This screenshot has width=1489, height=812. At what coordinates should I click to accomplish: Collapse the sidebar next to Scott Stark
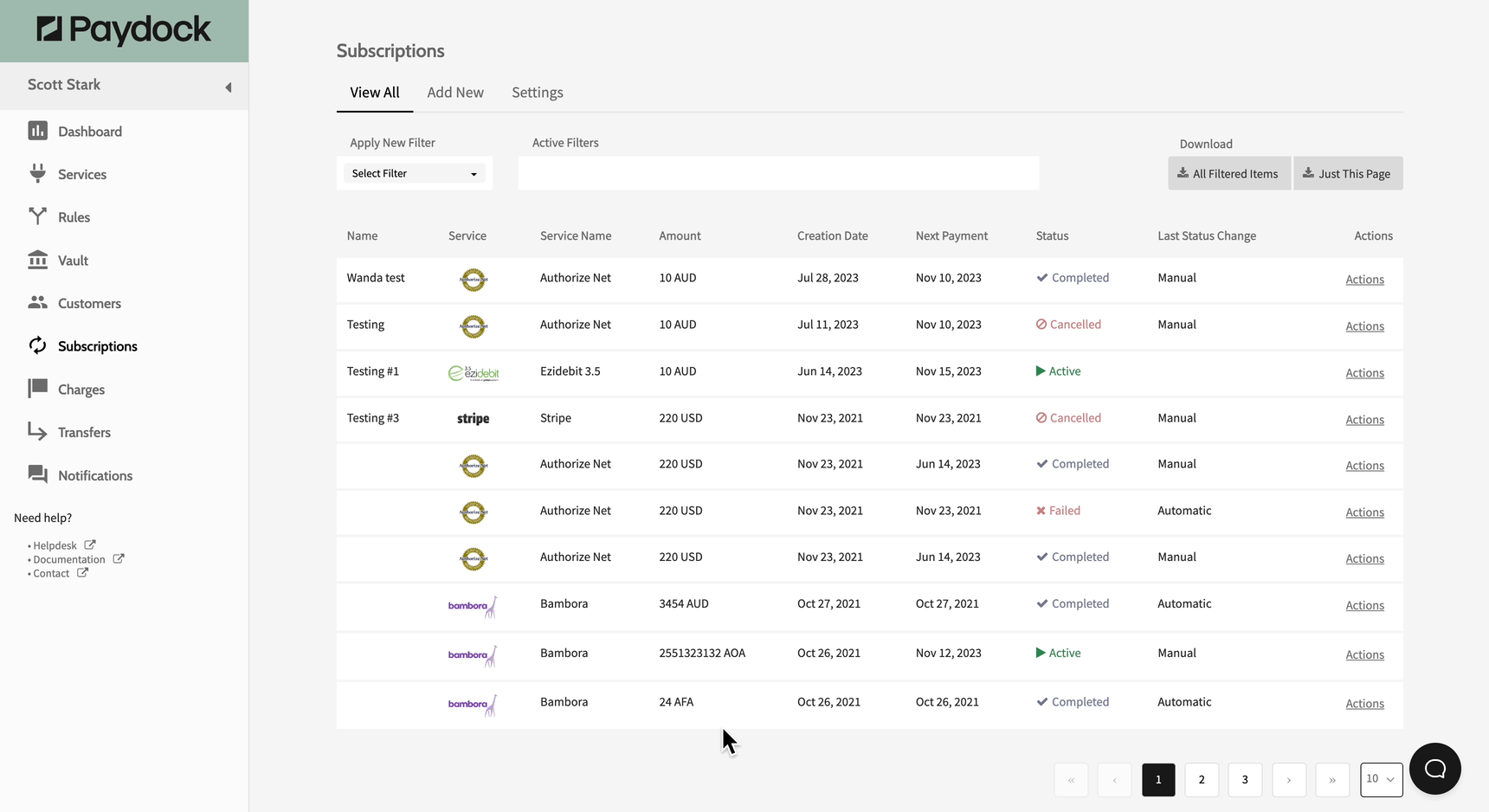point(229,87)
